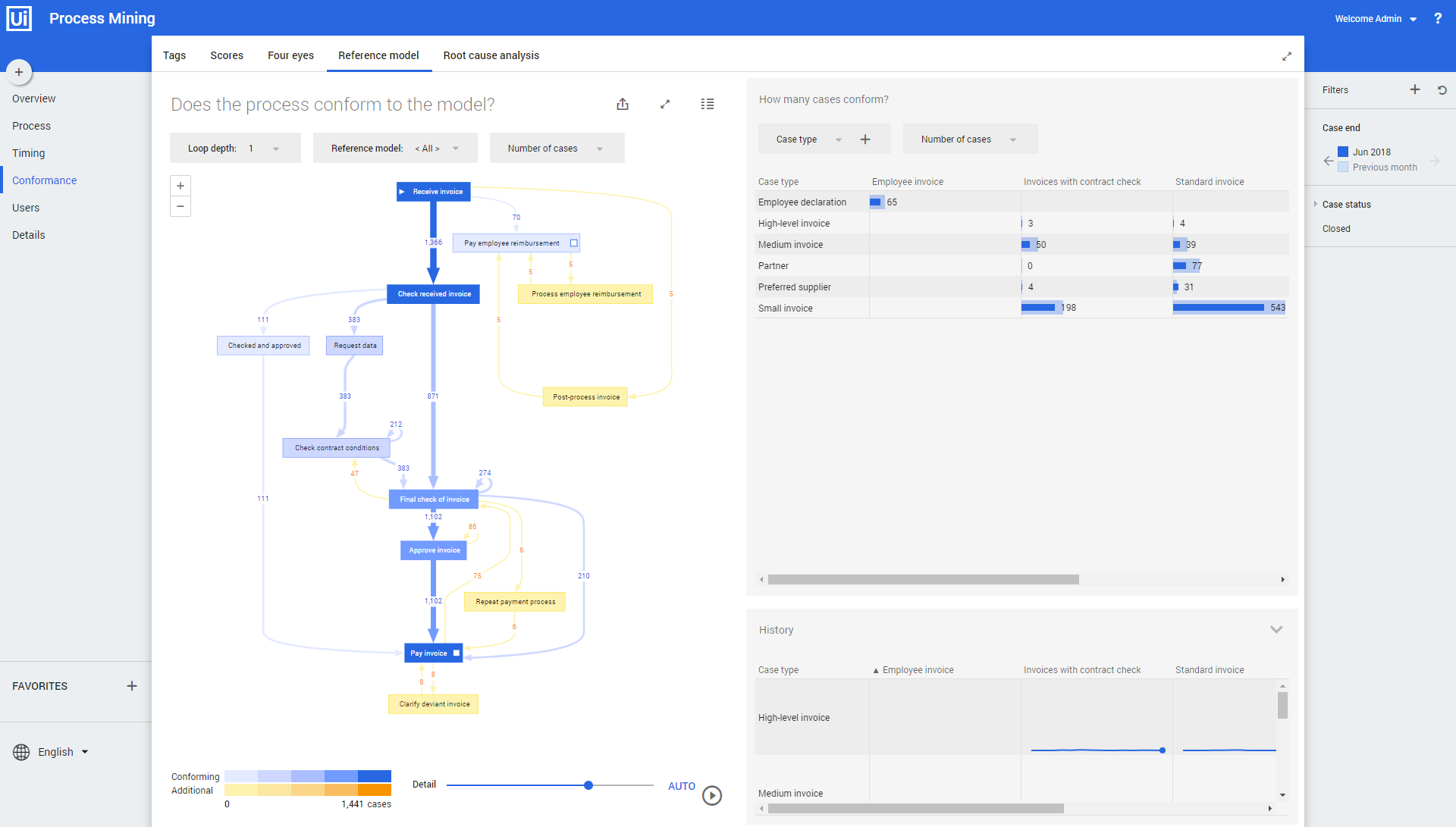Open the Timing page in sidebar
The image size is (1456, 827).
point(29,153)
